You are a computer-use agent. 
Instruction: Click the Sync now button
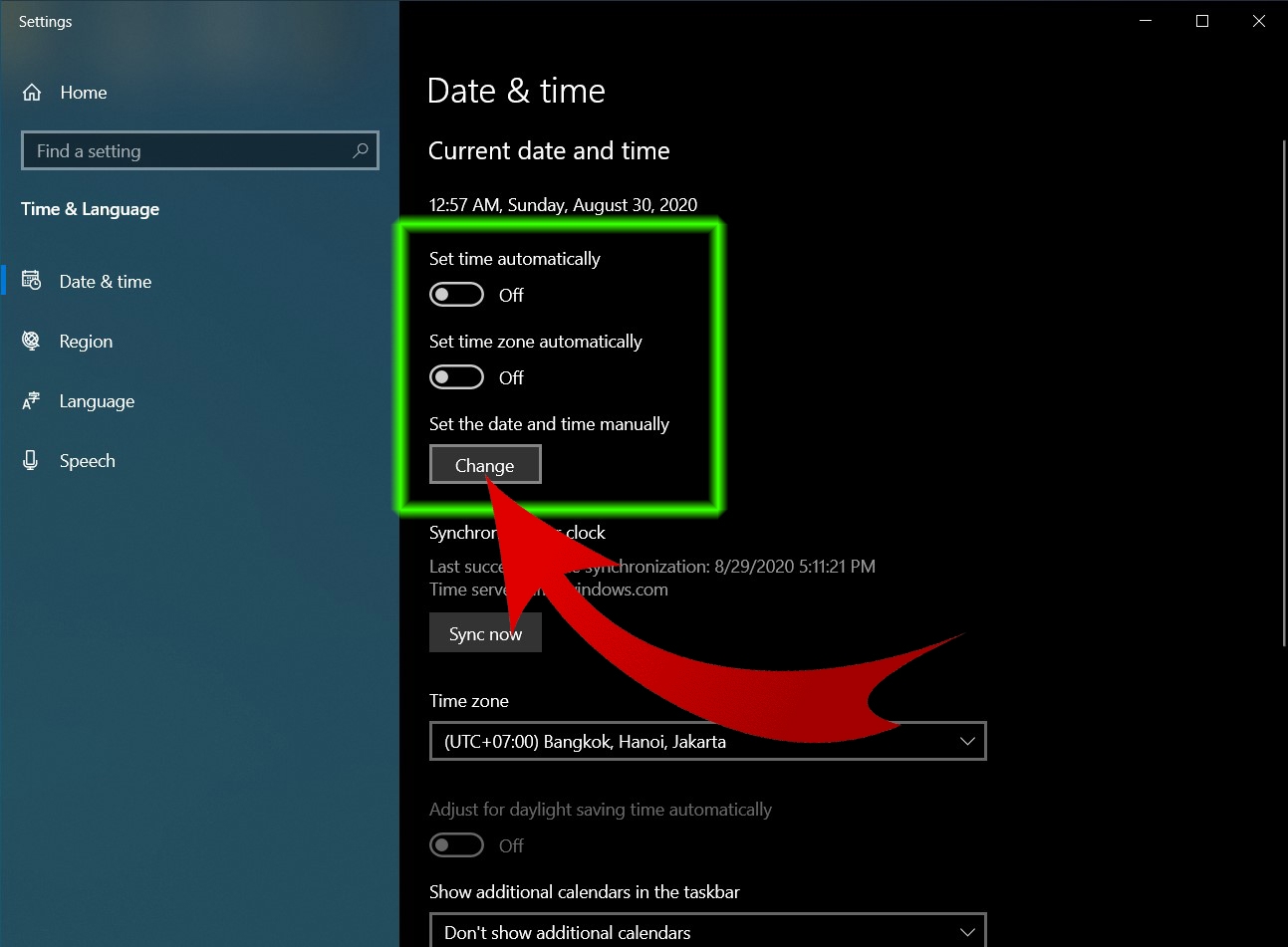click(485, 633)
